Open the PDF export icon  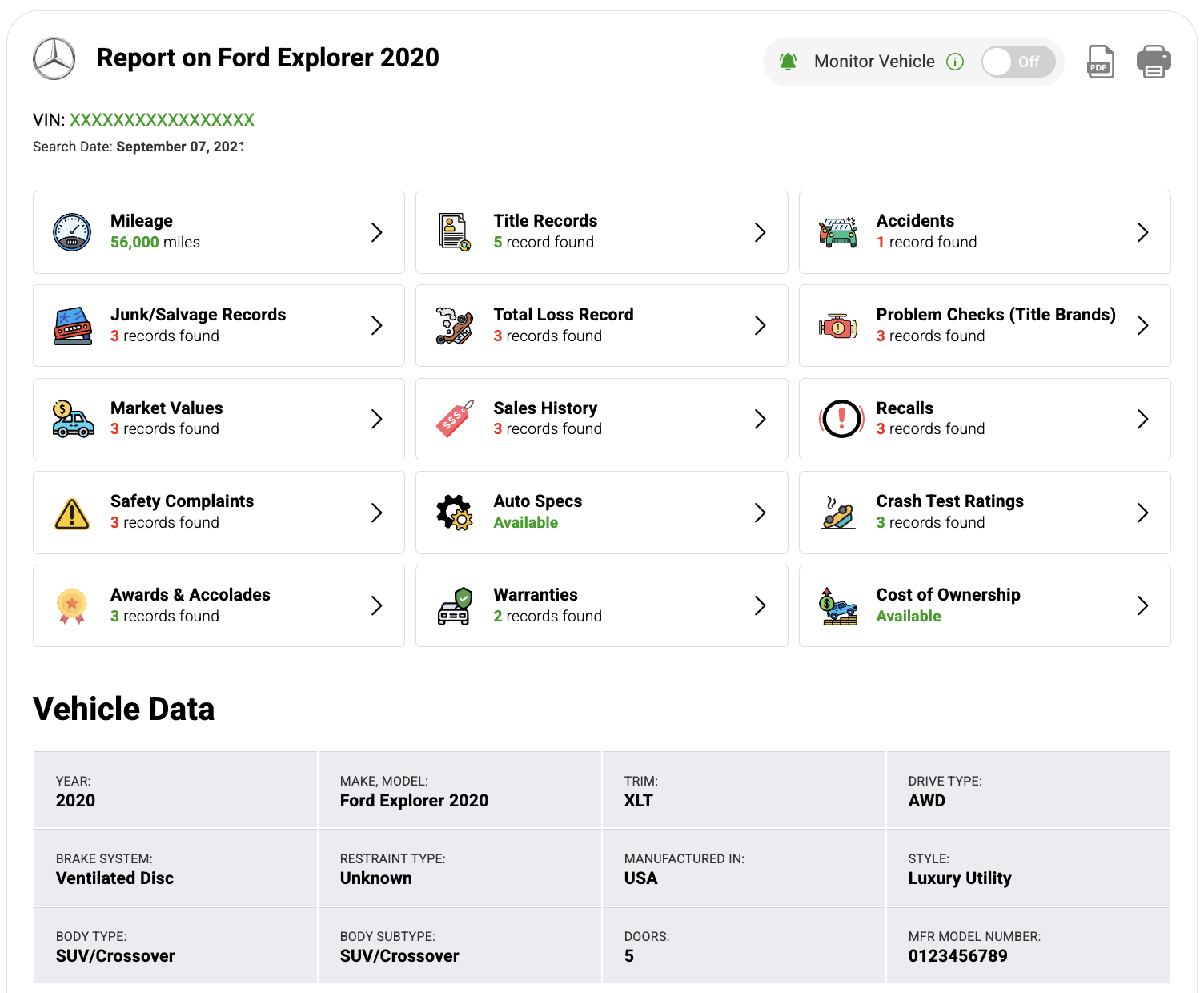(x=1100, y=61)
